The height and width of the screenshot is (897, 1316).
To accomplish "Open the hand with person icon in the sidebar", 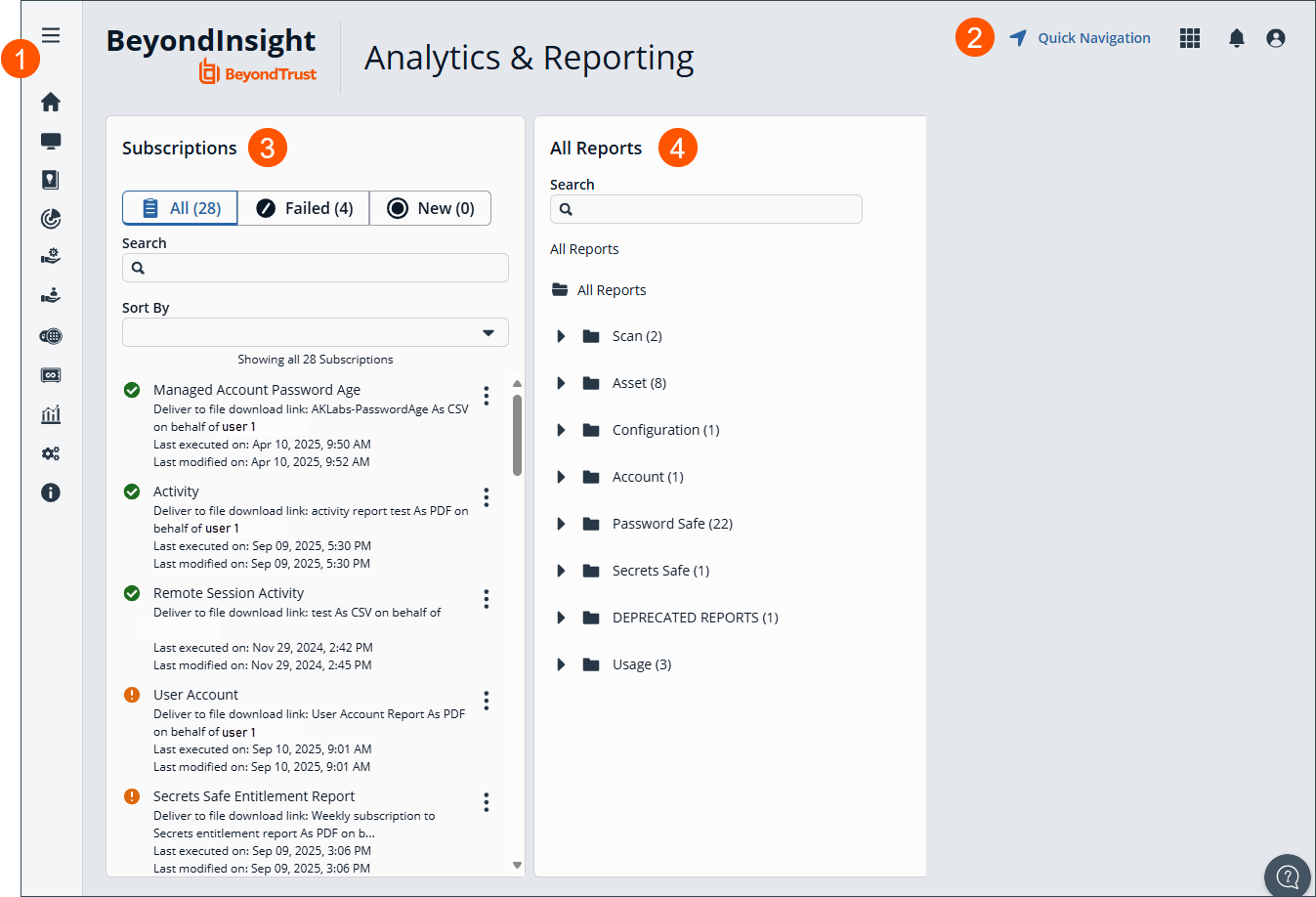I will tap(51, 295).
